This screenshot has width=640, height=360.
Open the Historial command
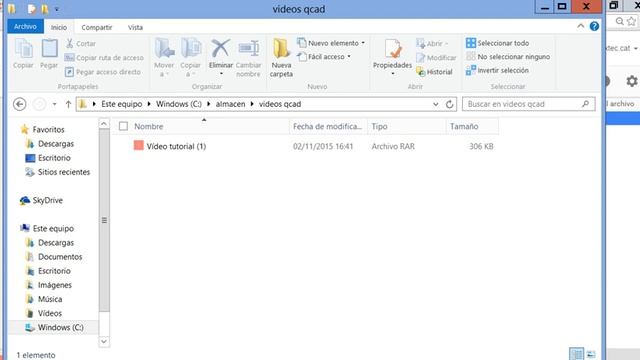434,72
